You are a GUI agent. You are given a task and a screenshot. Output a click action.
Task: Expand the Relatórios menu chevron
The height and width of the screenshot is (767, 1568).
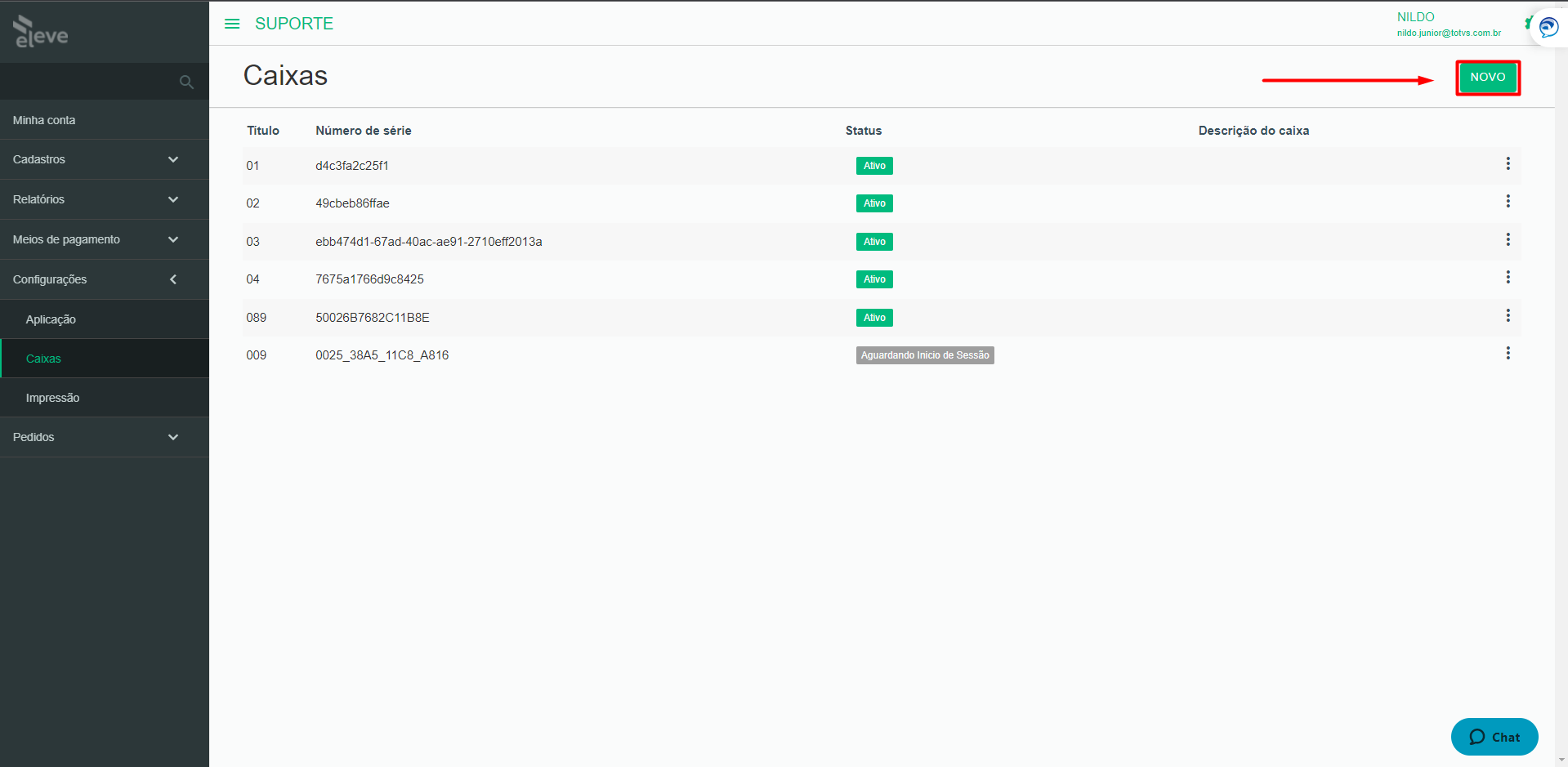[x=173, y=199]
